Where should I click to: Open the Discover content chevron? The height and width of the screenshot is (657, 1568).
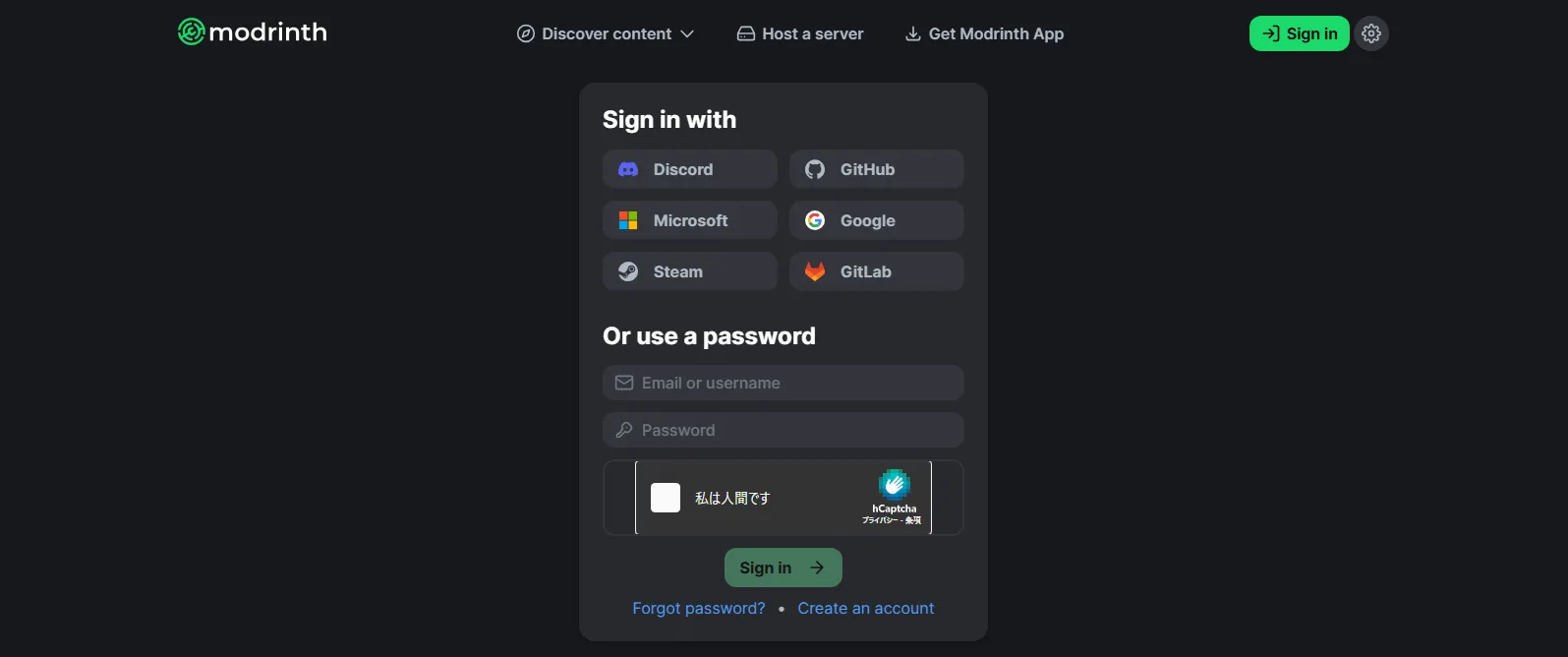[688, 32]
